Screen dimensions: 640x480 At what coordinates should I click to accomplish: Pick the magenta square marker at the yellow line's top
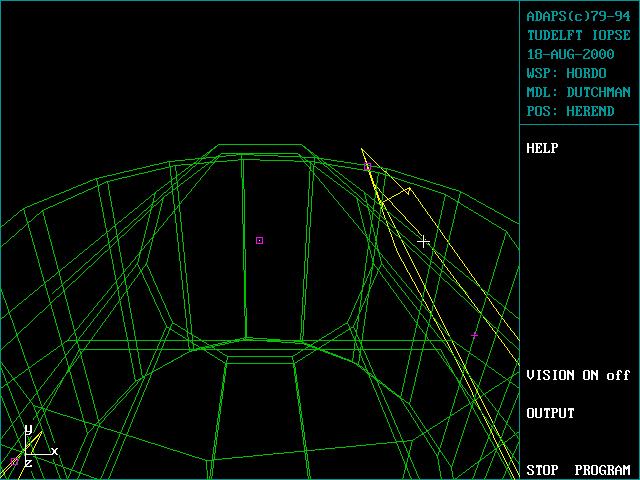(367, 167)
